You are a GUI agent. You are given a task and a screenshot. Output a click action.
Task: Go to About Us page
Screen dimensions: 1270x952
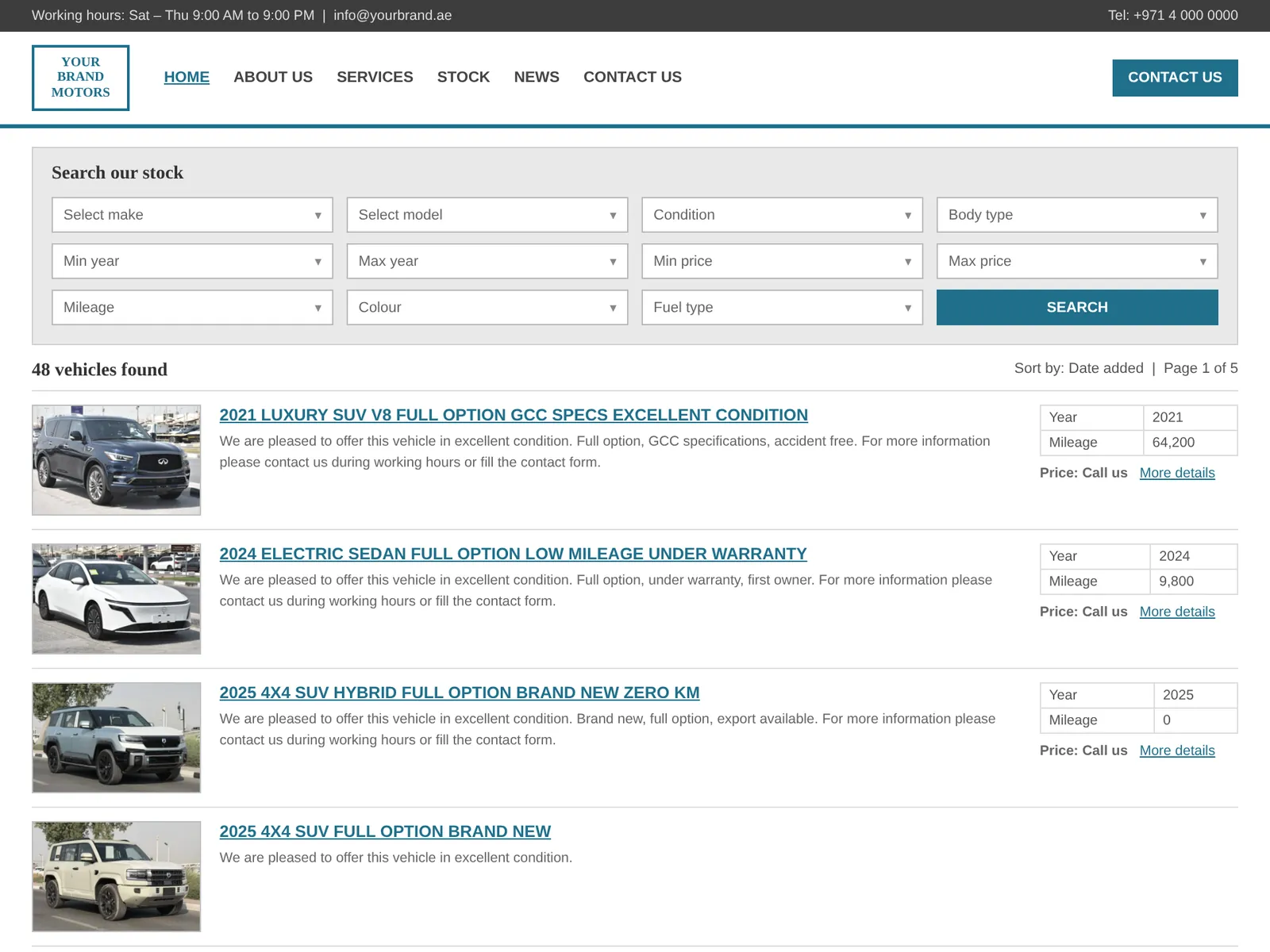click(273, 77)
